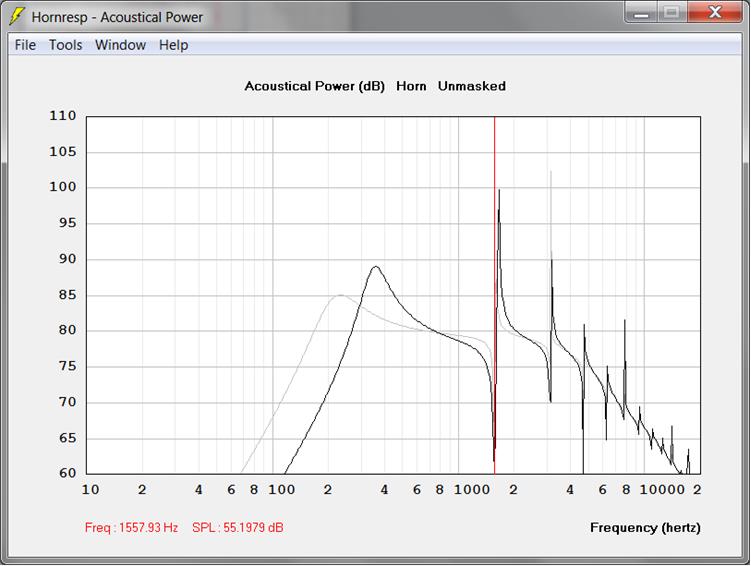Click the '100' frequency axis label

coord(281,489)
